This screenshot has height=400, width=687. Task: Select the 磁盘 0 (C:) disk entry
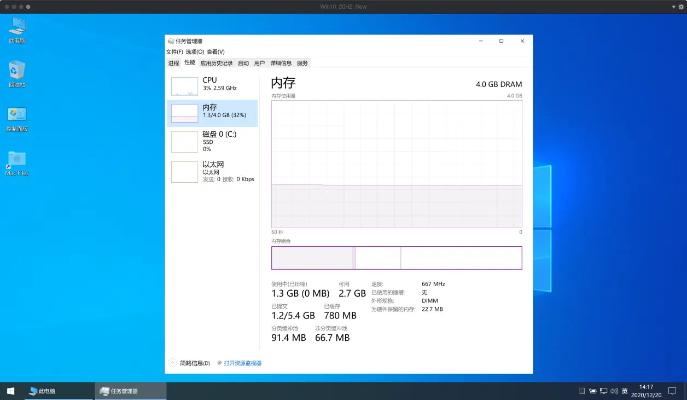212,141
